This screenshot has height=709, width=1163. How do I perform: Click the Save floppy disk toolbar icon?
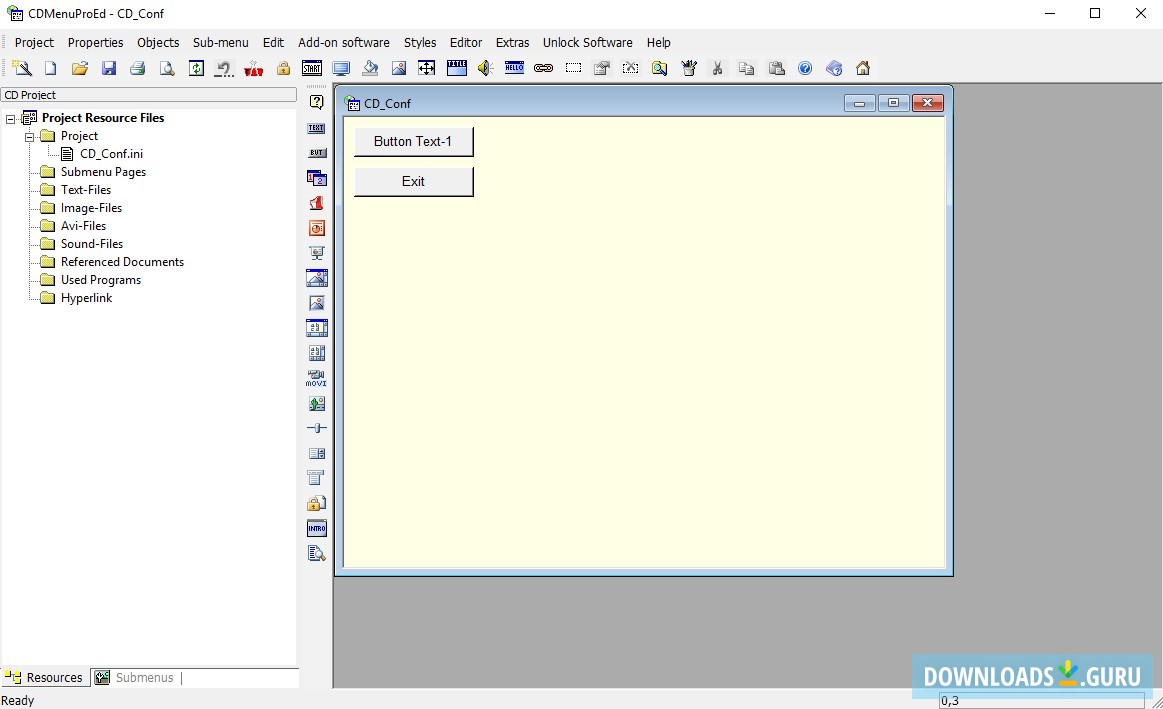click(x=109, y=68)
